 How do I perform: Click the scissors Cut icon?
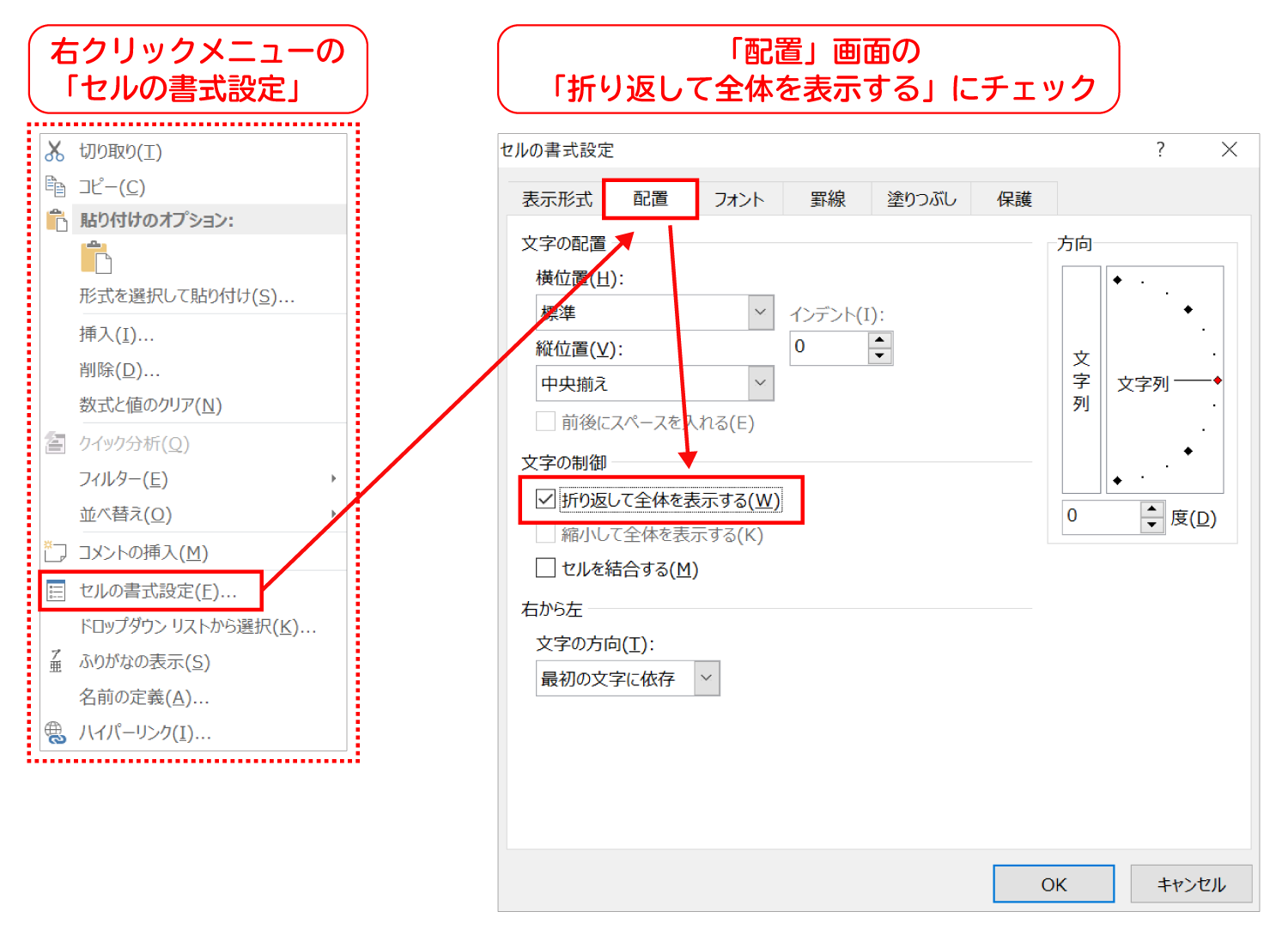click(55, 151)
